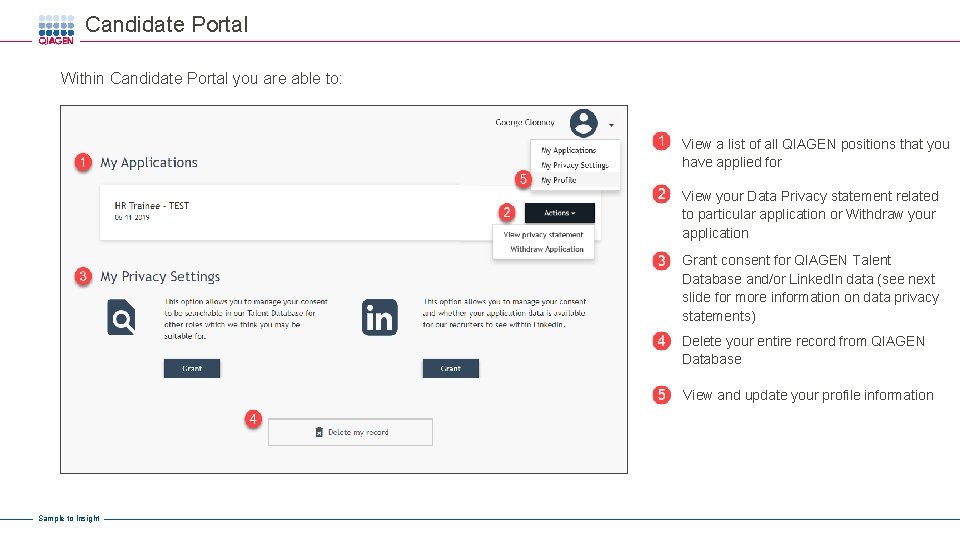Open the HR Trainee - TEST application entry

tap(152, 206)
